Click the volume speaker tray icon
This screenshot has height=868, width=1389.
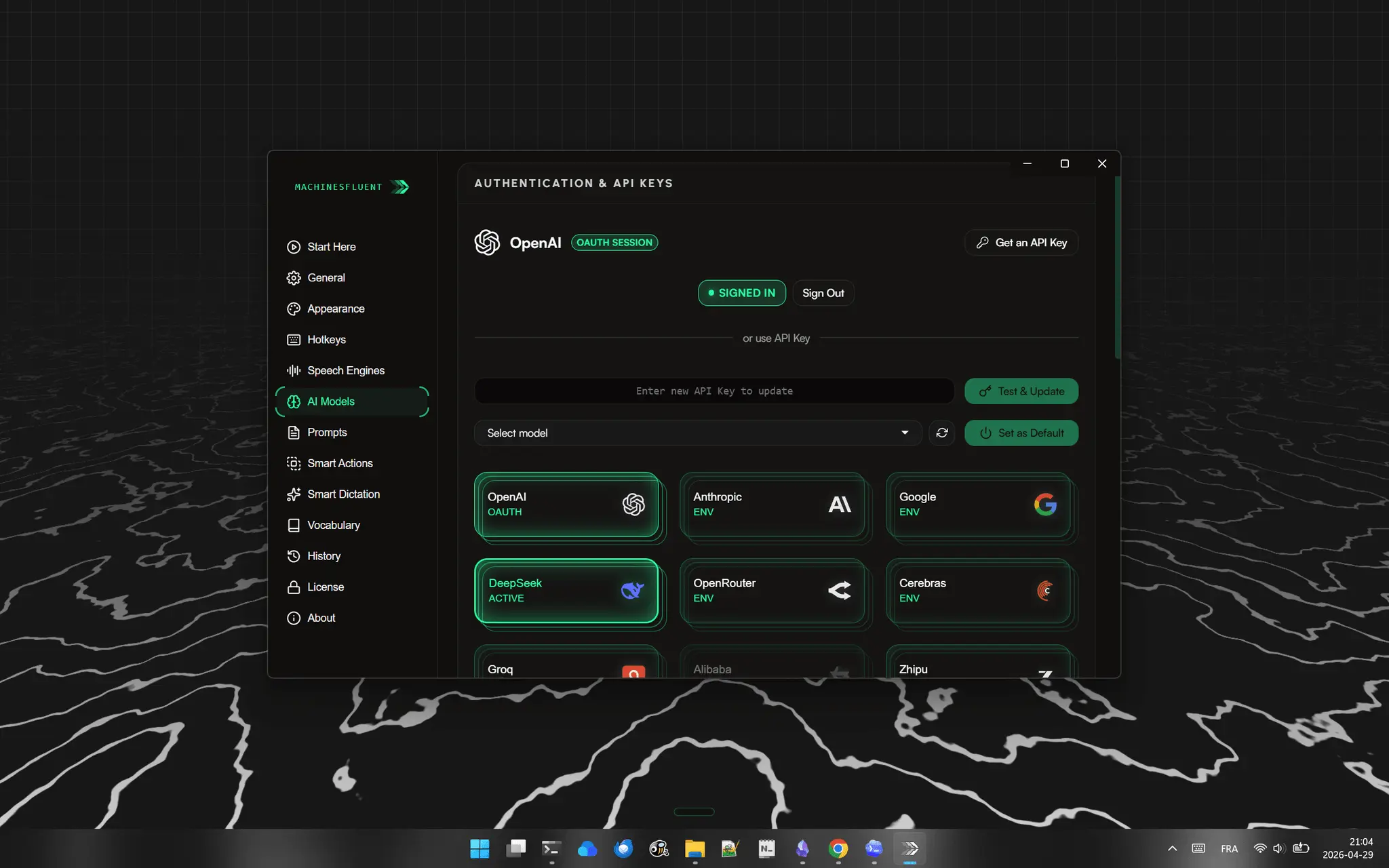pos(1279,848)
